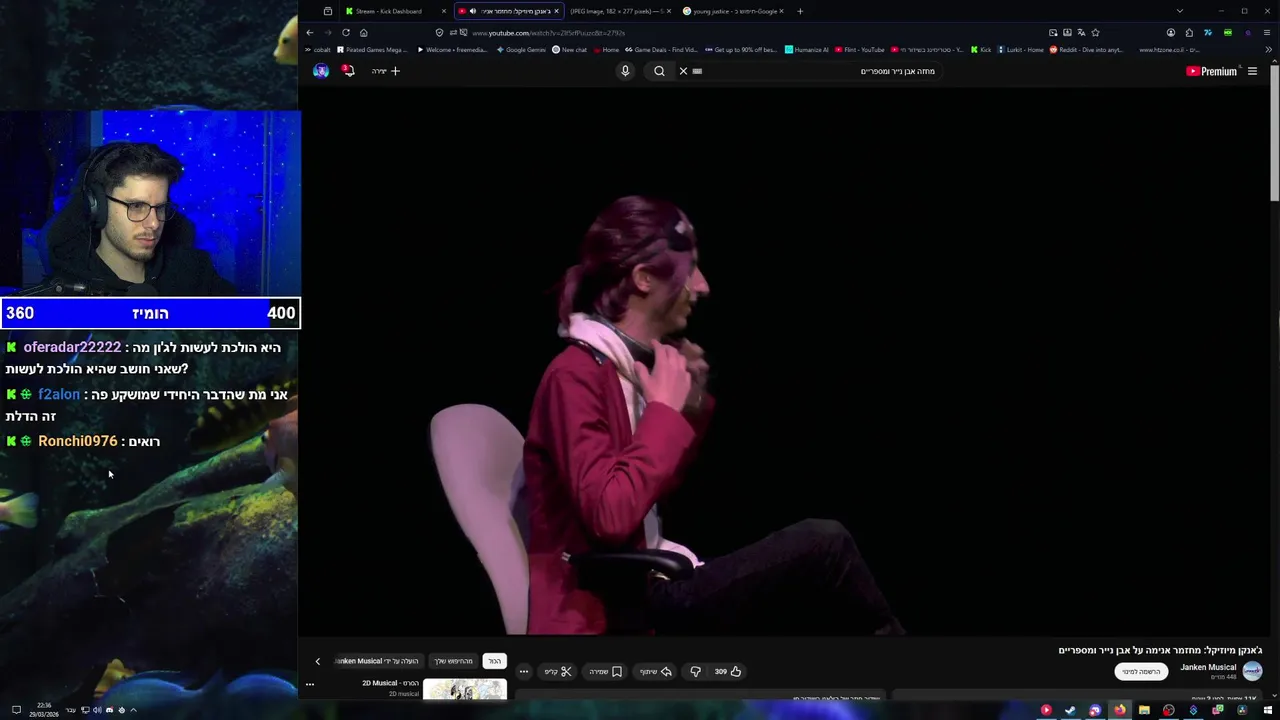Image resolution: width=1280 pixels, height=720 pixels.
Task: Open the Flint - YouTube bookmark
Action: (x=859, y=50)
